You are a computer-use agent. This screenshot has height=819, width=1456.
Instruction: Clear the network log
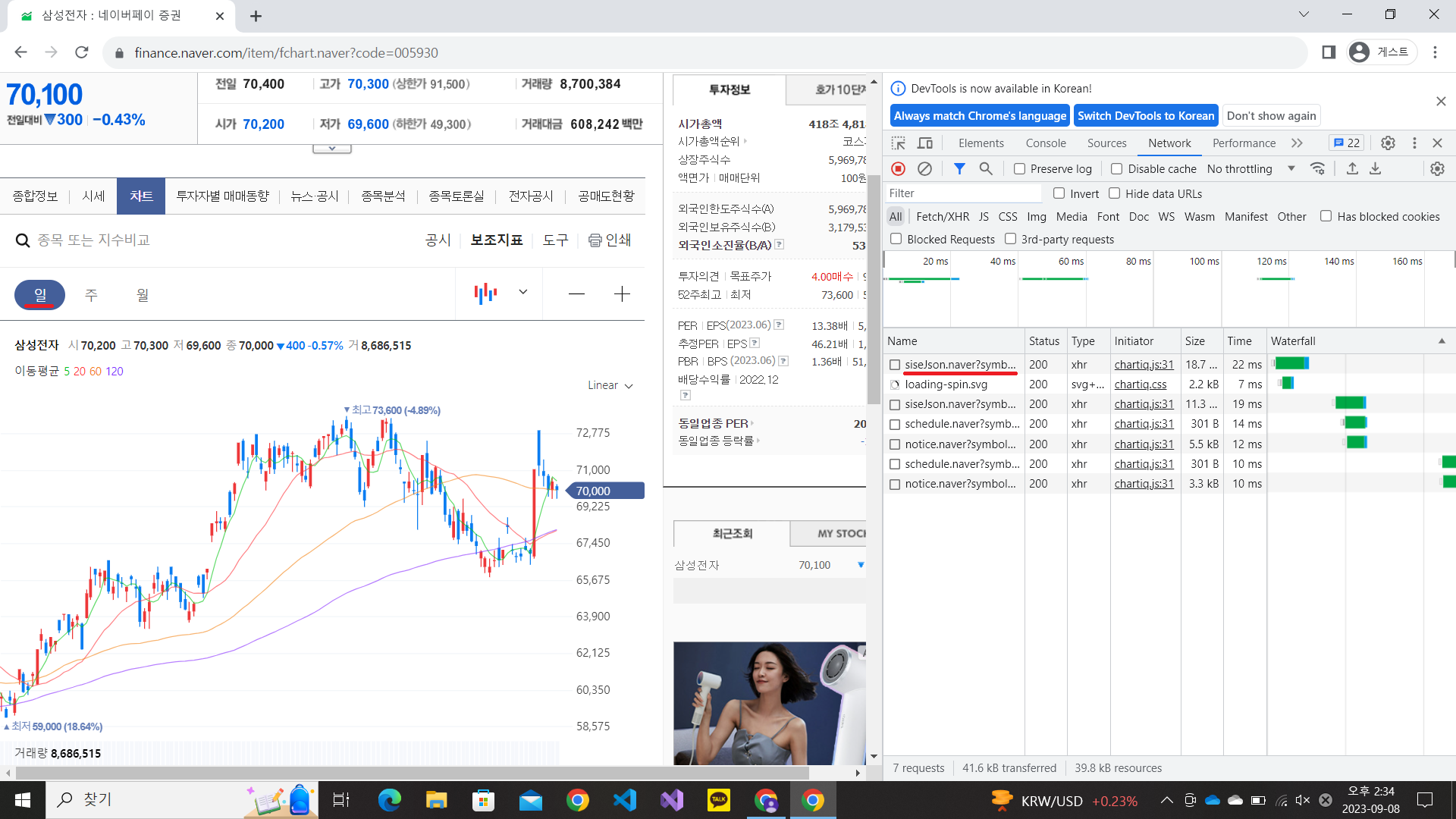(924, 168)
